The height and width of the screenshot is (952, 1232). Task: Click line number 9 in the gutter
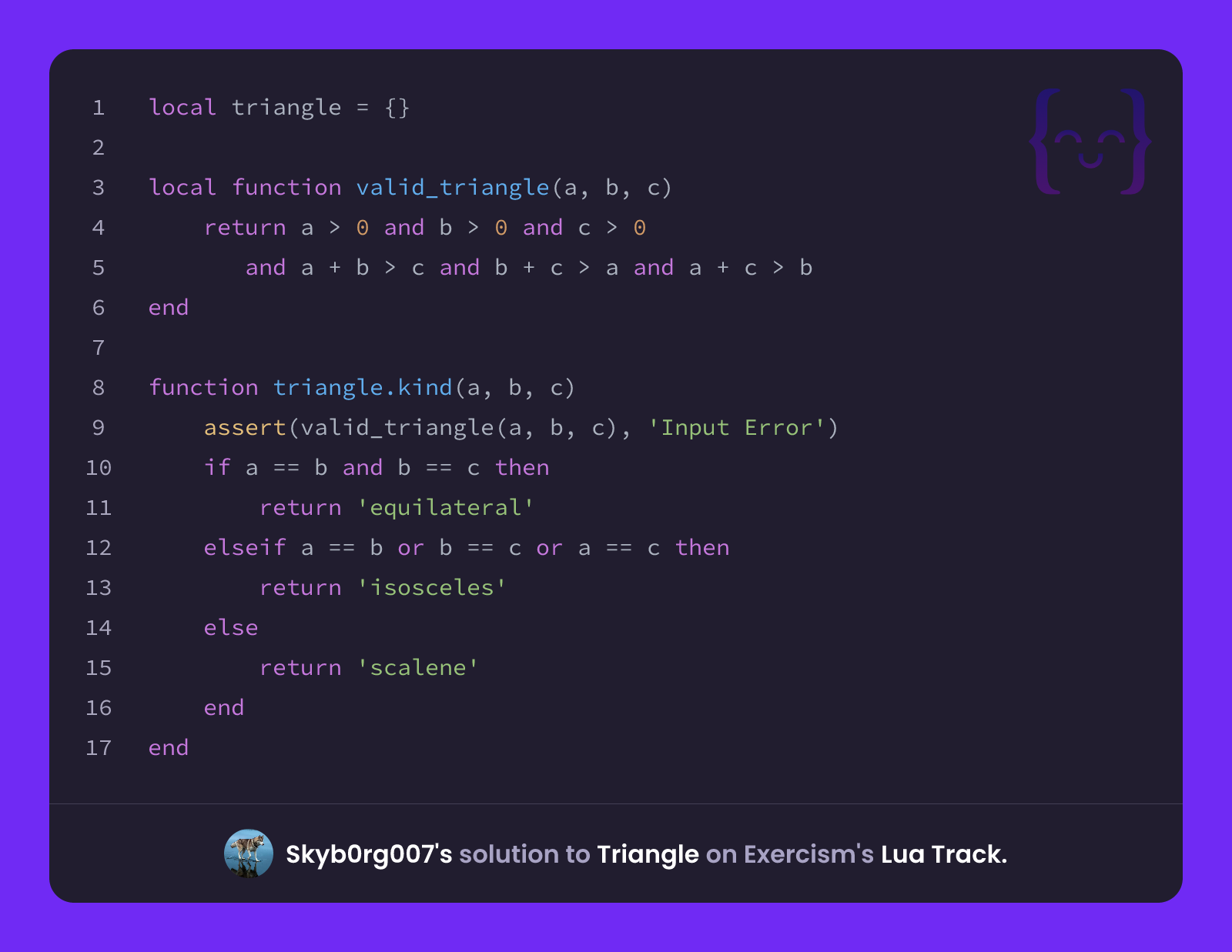tap(99, 428)
